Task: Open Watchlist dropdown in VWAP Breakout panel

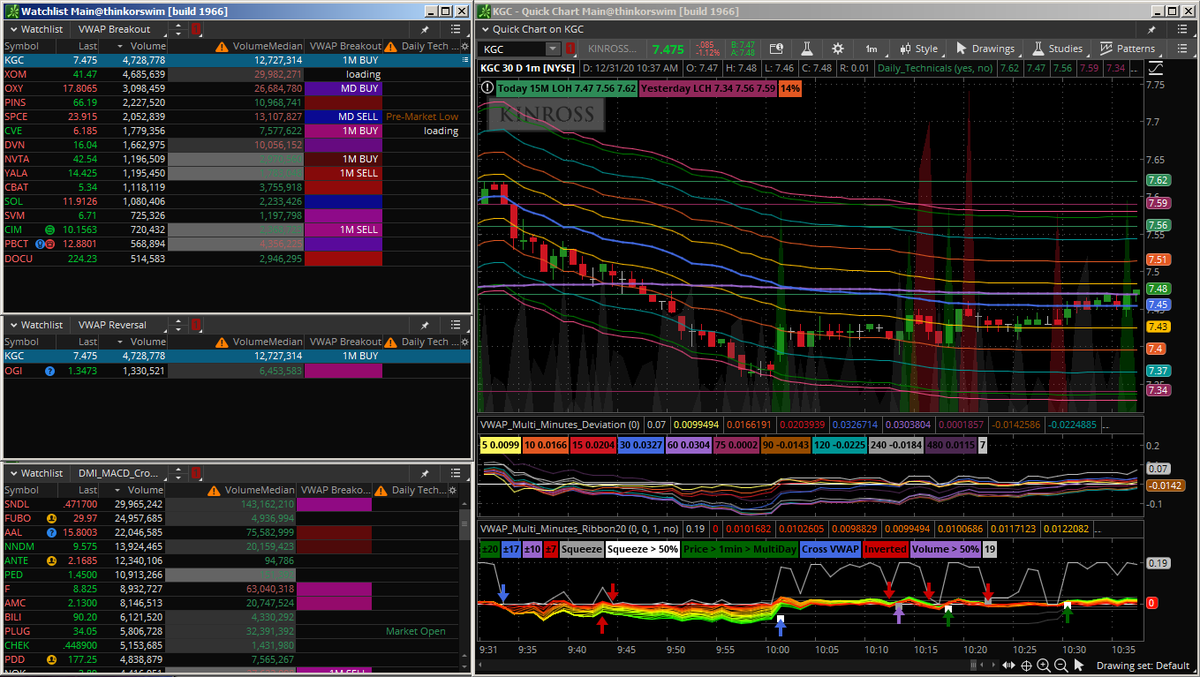Action: coord(36,29)
